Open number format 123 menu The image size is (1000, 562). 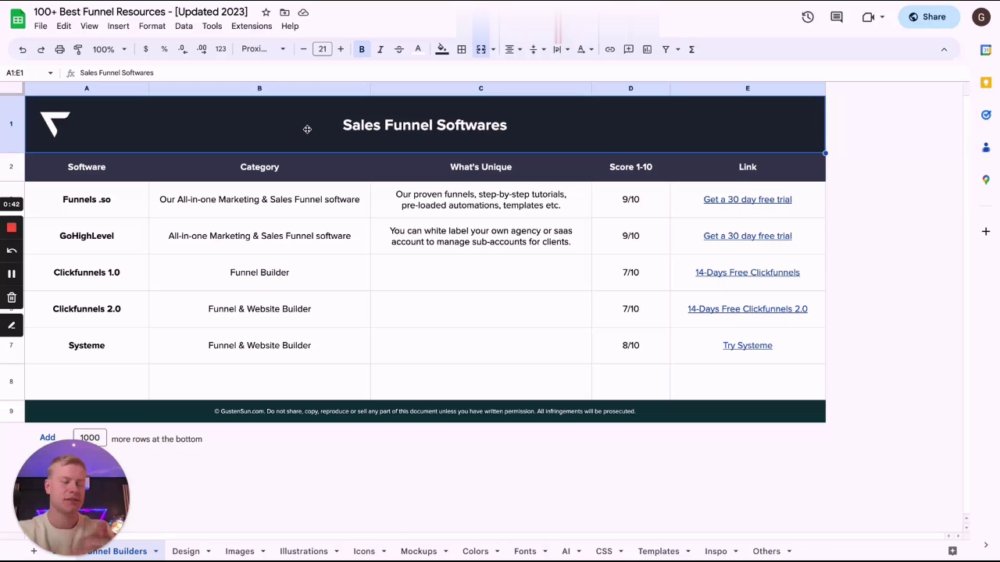[221, 49]
